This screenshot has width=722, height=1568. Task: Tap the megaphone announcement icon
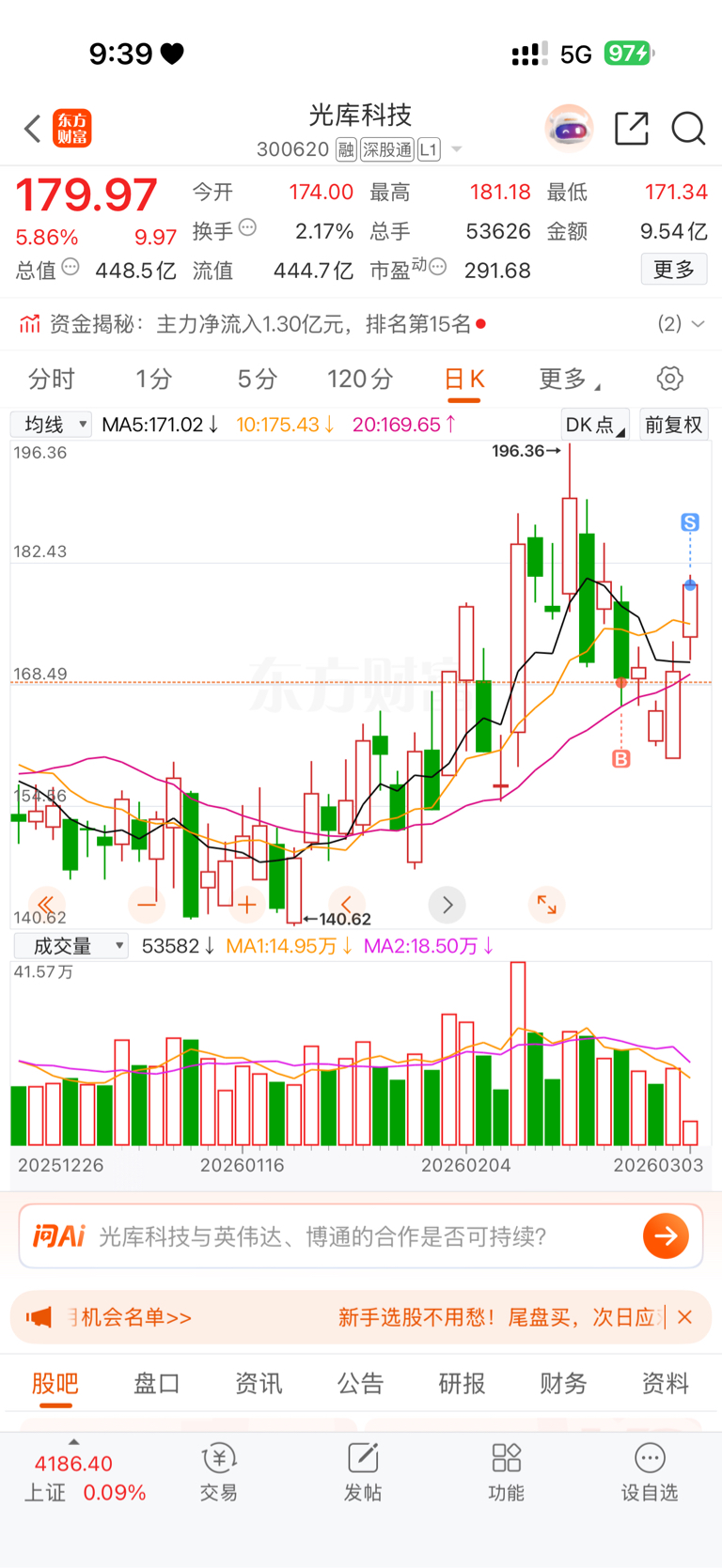[39, 1317]
